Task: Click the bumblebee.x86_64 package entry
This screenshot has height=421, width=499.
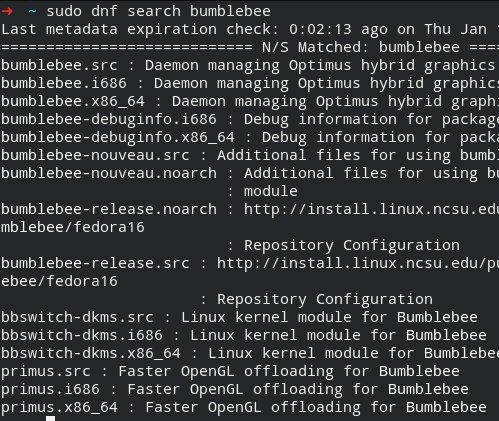Action: pyautogui.click(x=73, y=101)
